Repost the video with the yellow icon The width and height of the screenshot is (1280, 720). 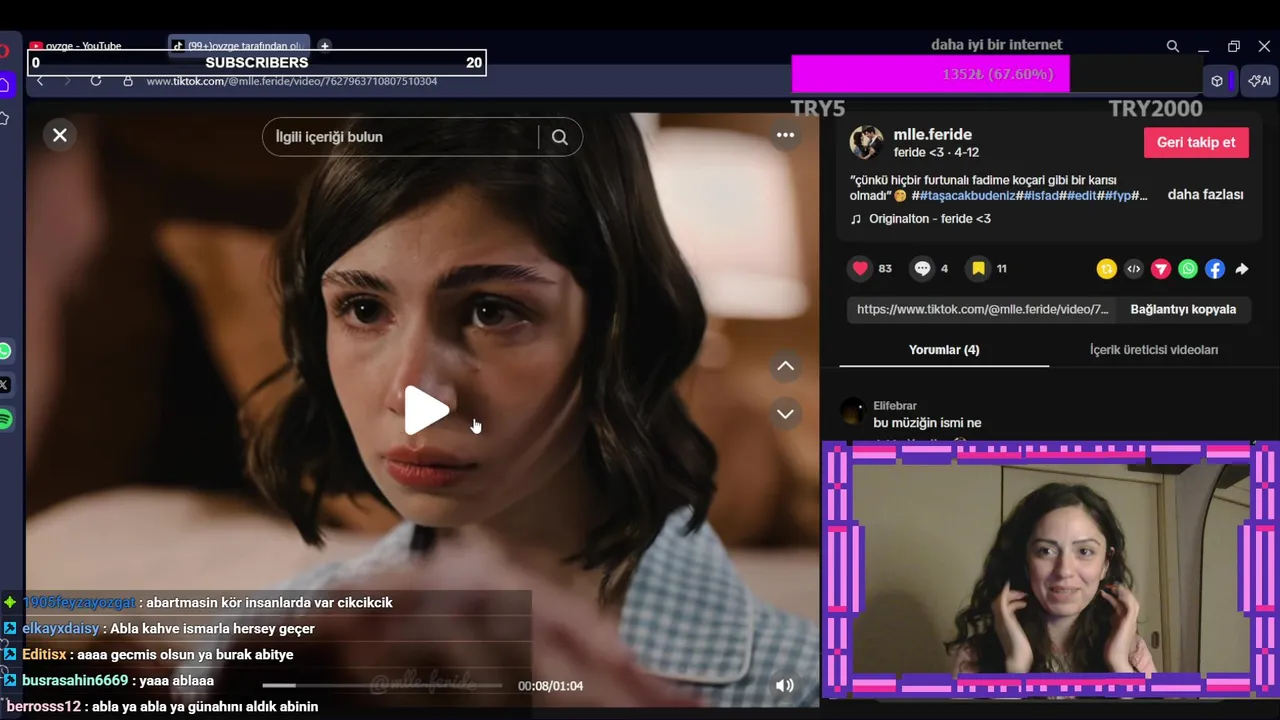[x=1106, y=268]
